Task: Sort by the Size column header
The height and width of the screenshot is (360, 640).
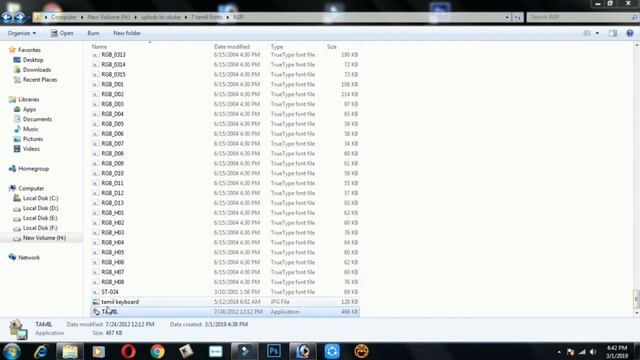Action: tap(331, 47)
